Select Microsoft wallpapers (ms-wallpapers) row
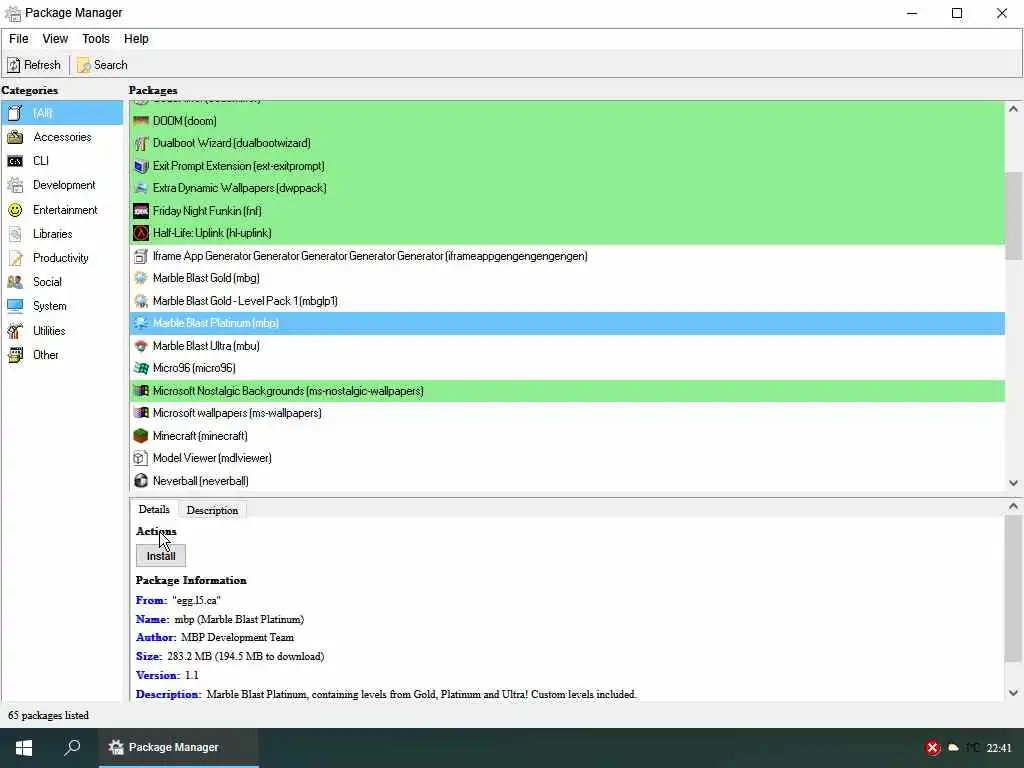The height and width of the screenshot is (768, 1024). [x=567, y=413]
